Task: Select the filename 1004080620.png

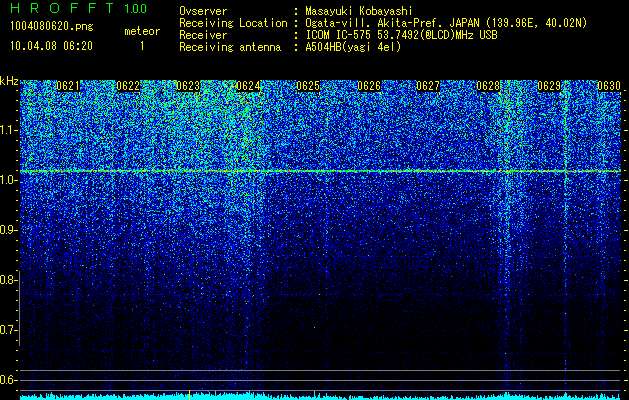Action: (x=52, y=27)
